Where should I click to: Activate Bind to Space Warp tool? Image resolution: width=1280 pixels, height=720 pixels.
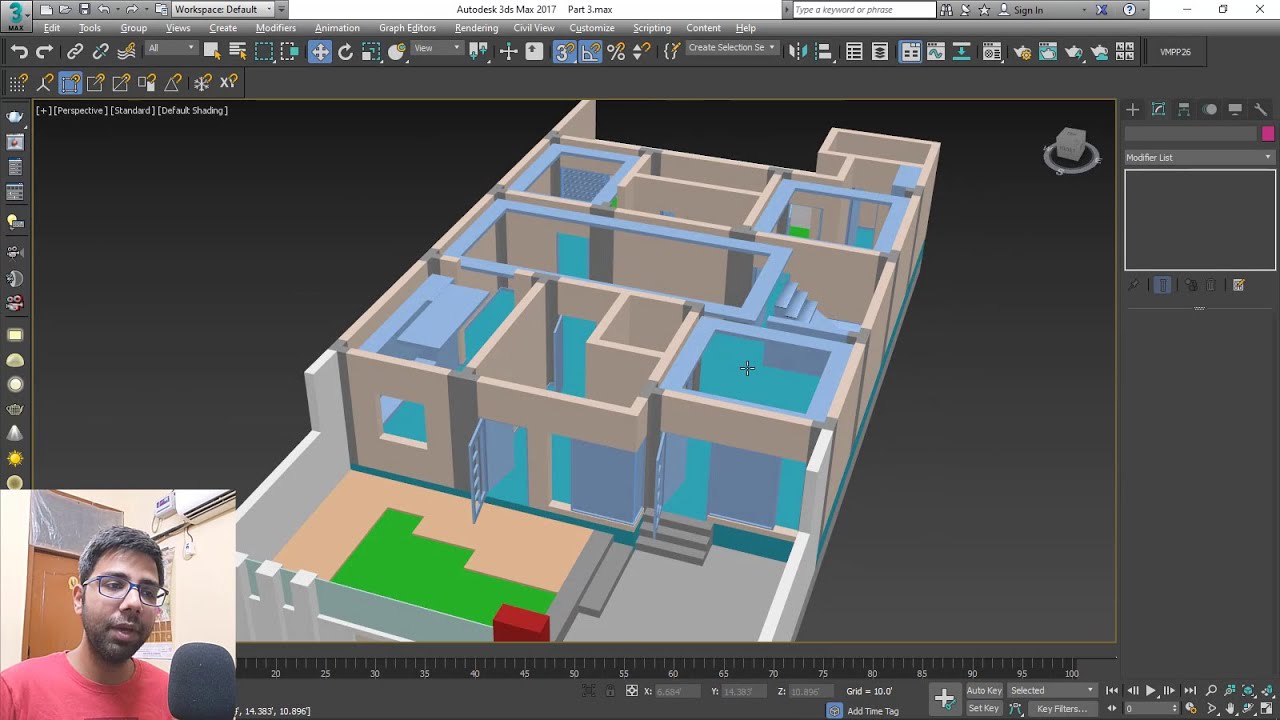tap(127, 52)
